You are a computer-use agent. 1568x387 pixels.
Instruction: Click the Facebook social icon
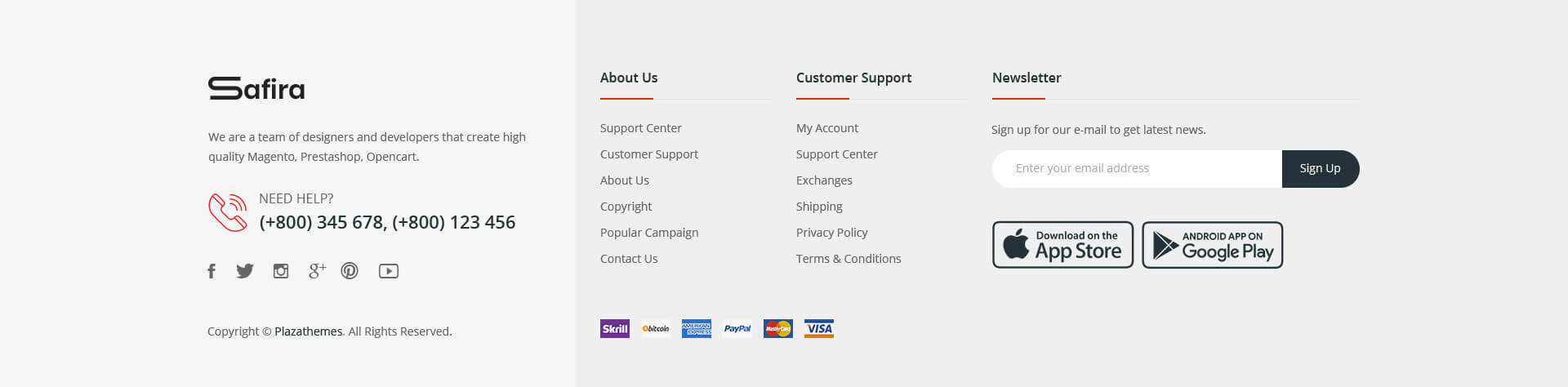click(212, 271)
